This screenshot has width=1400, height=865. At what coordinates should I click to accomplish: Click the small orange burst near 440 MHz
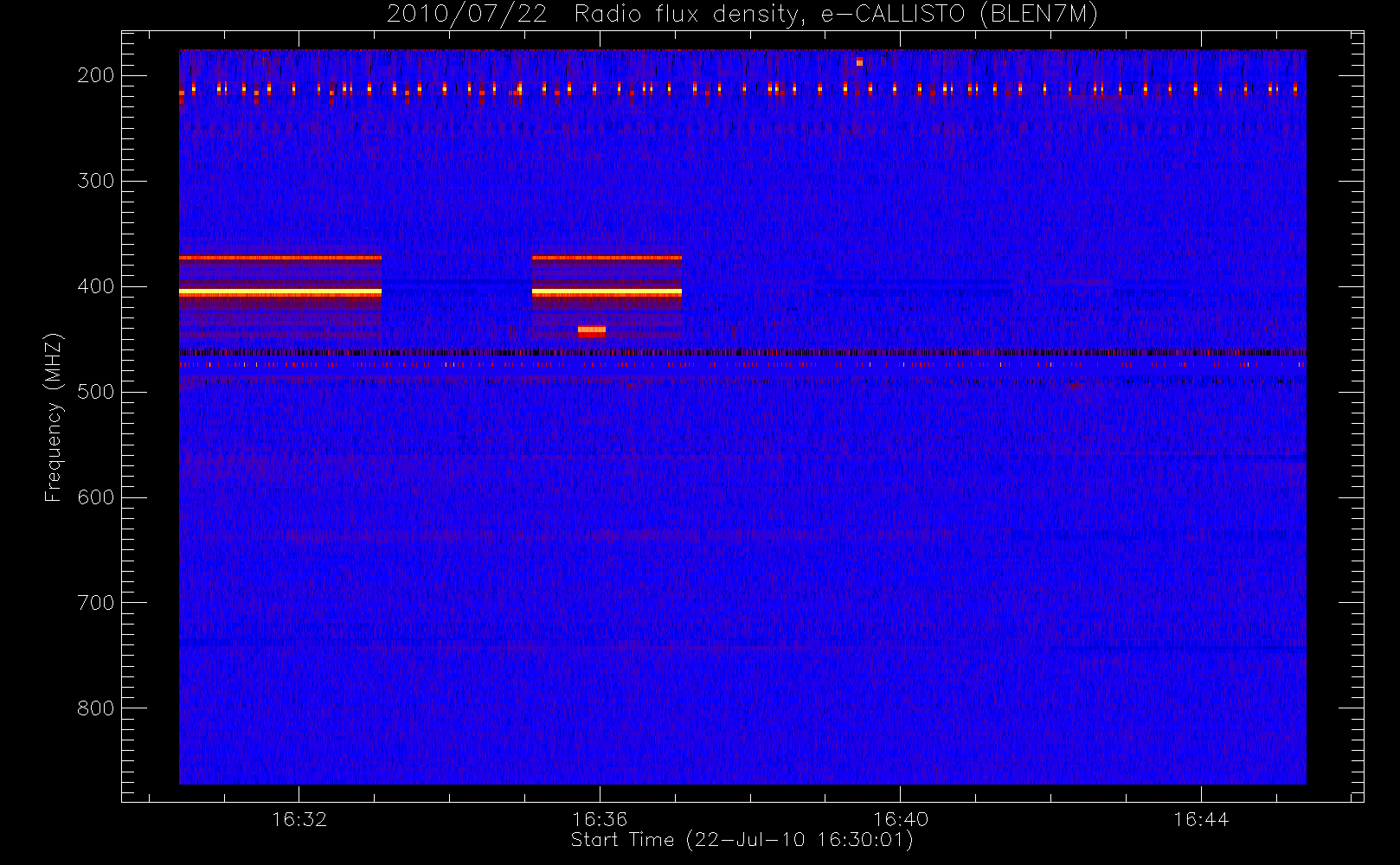coord(592,330)
